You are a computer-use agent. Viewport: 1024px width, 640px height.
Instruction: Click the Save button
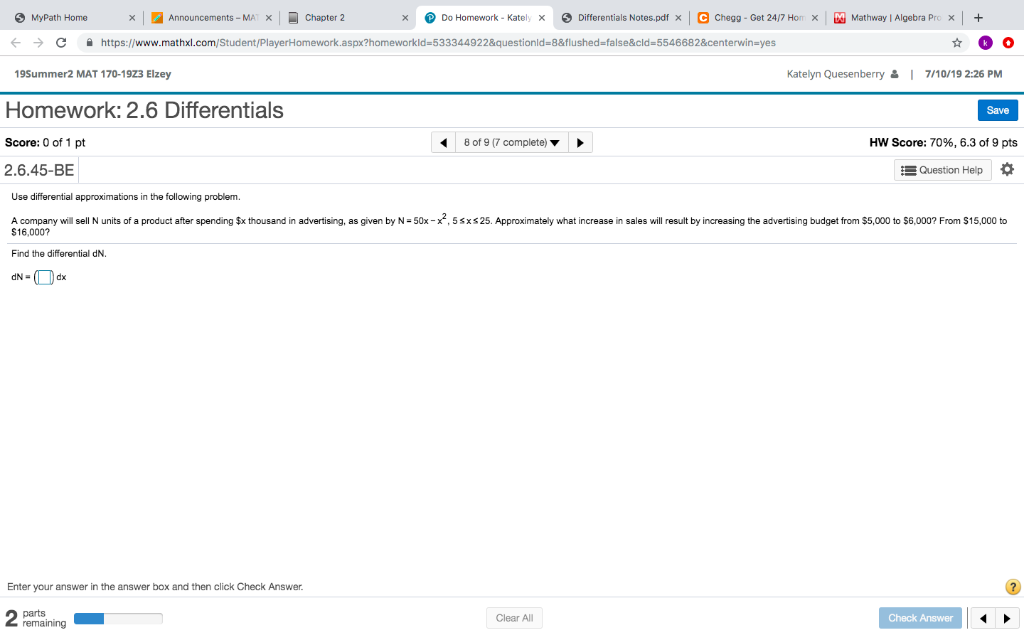tap(997, 110)
